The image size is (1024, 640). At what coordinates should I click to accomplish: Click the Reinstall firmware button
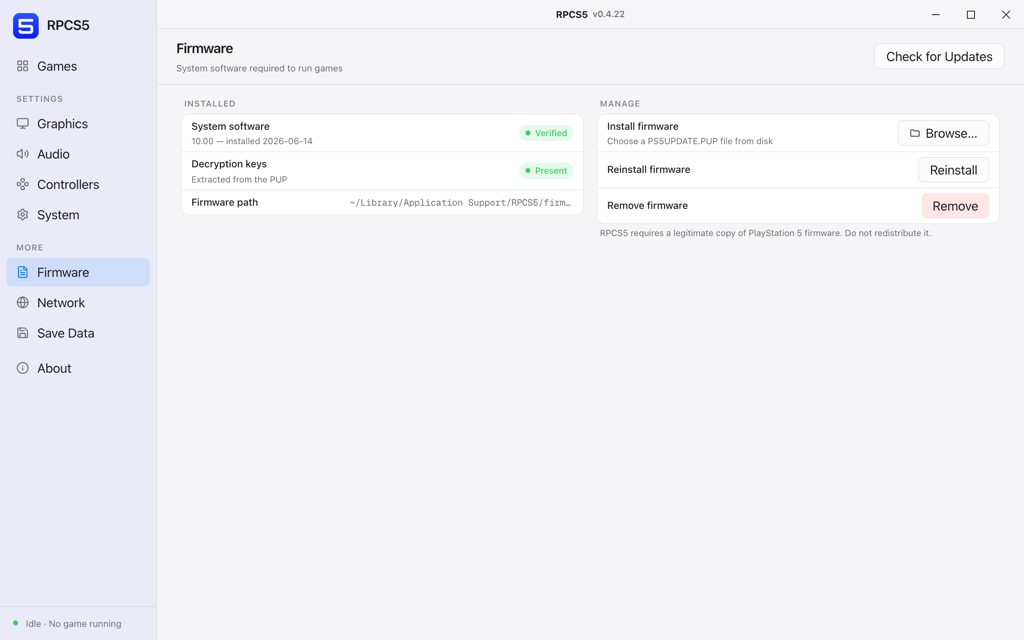(953, 170)
